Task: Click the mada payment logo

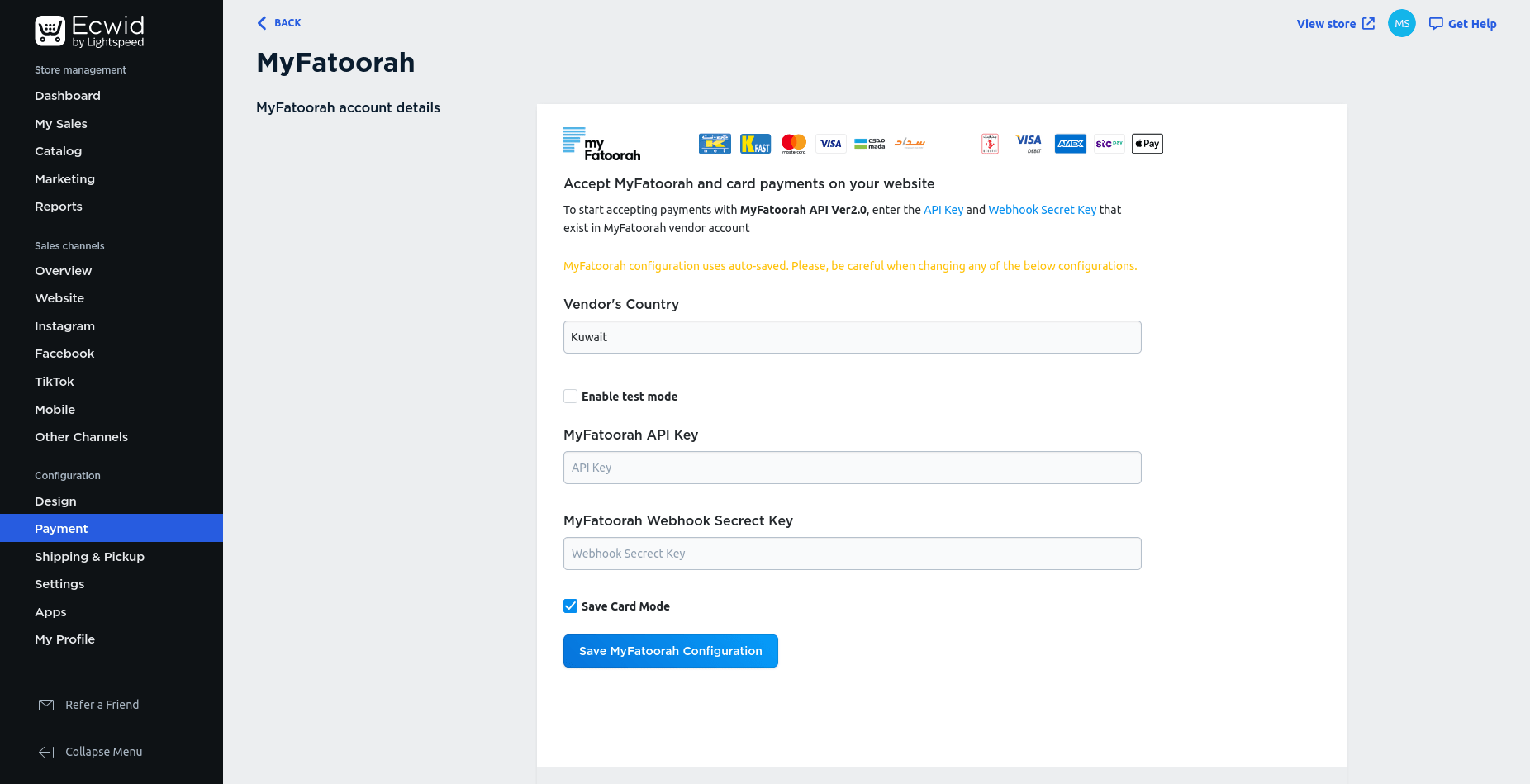Action: 870,144
